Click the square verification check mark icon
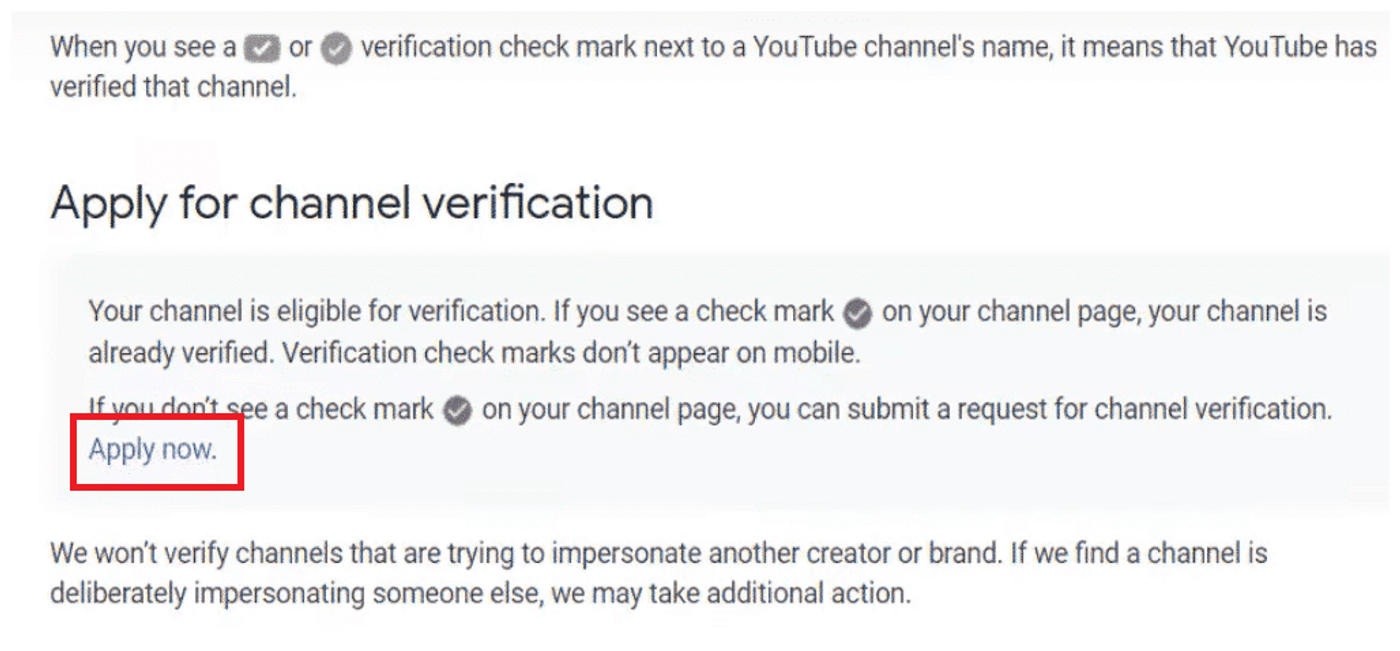This screenshot has height=651, width=1400. coord(262,48)
